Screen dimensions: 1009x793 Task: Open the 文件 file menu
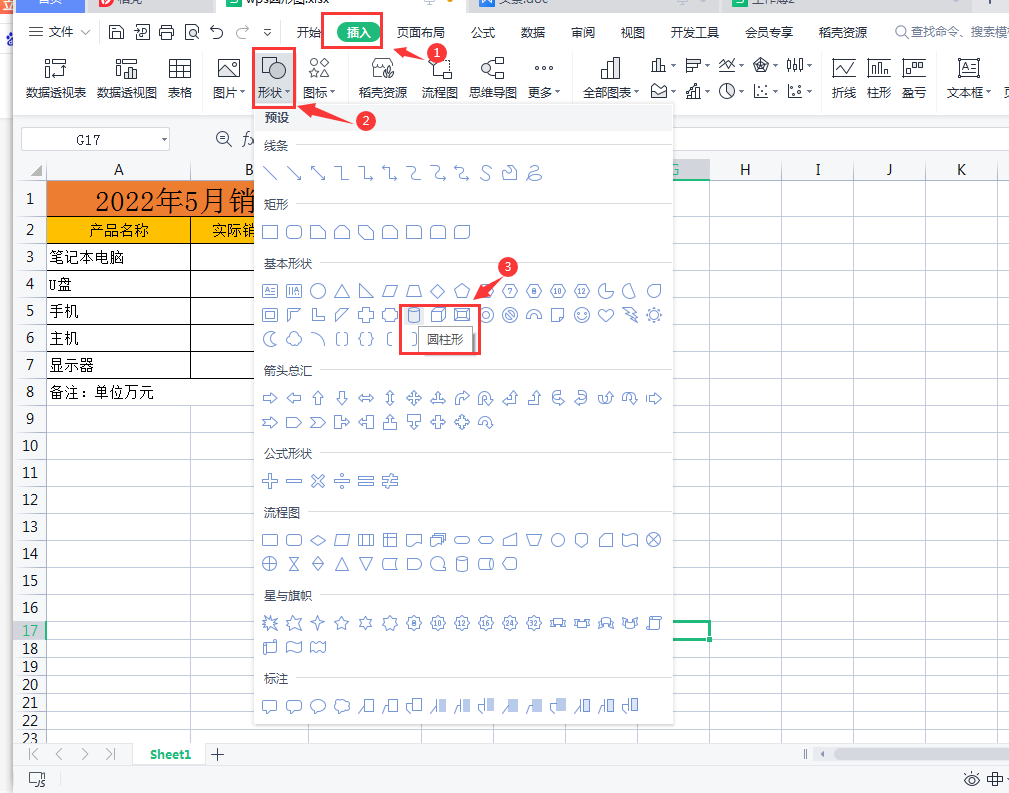click(59, 32)
